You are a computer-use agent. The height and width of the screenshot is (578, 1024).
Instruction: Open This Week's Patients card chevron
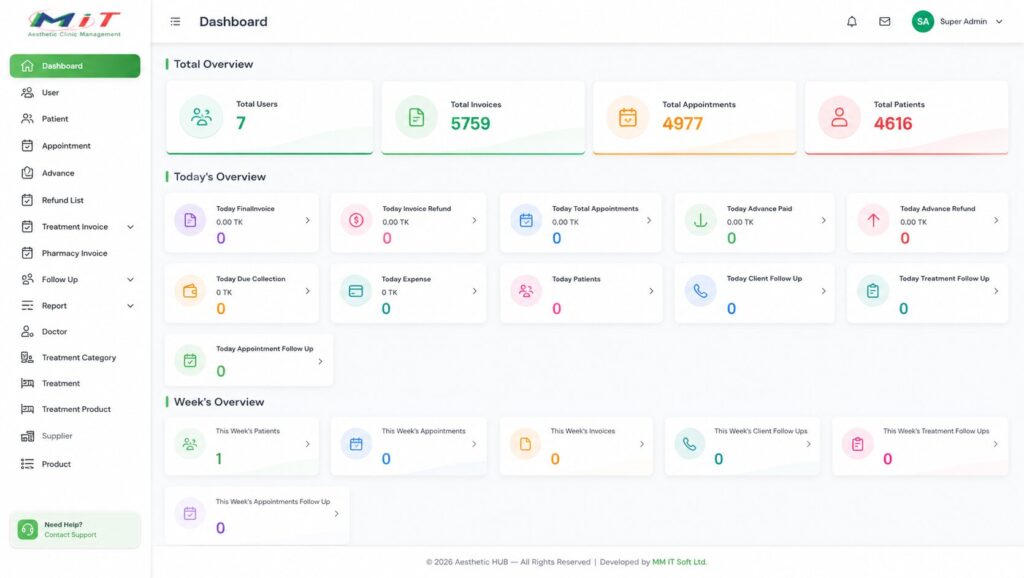click(308, 444)
